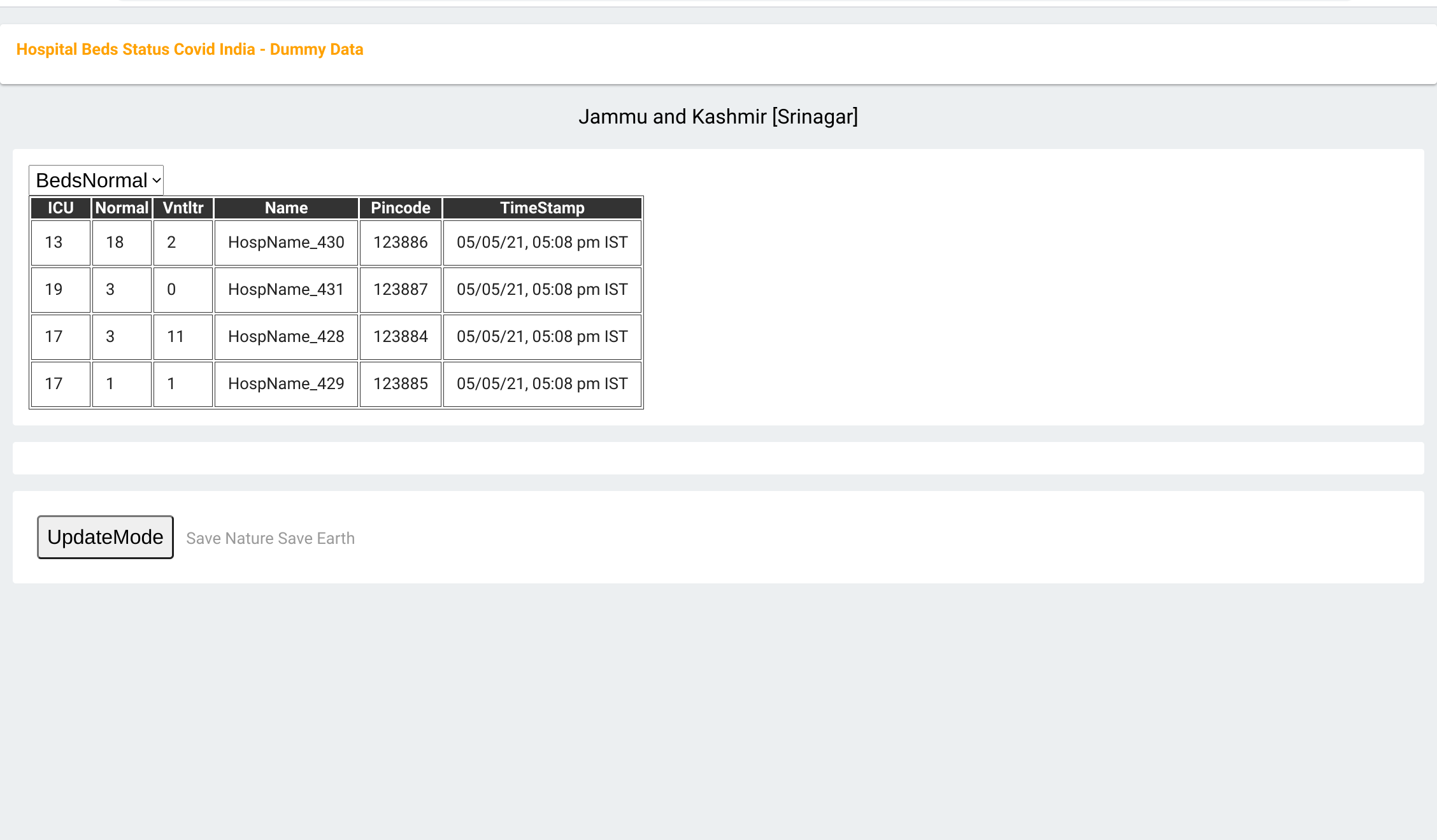Viewport: 1437px width, 840px height.
Task: Click pincode 123886 cell
Action: (400, 243)
